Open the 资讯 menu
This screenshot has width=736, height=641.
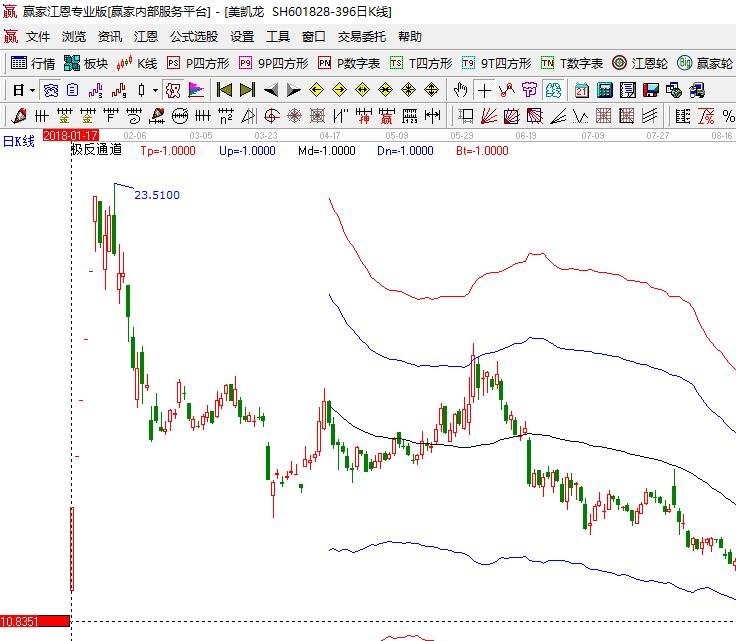pyautogui.click(x=110, y=37)
